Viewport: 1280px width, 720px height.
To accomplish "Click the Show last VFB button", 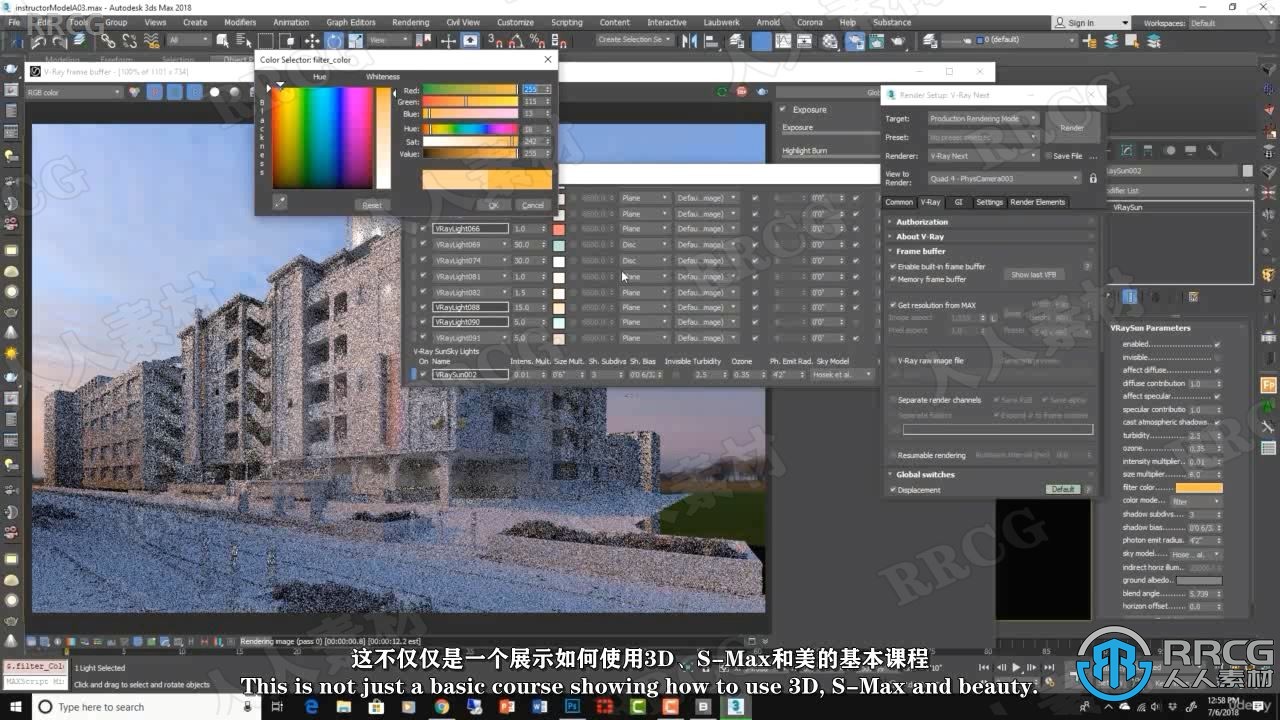I will tap(1033, 274).
